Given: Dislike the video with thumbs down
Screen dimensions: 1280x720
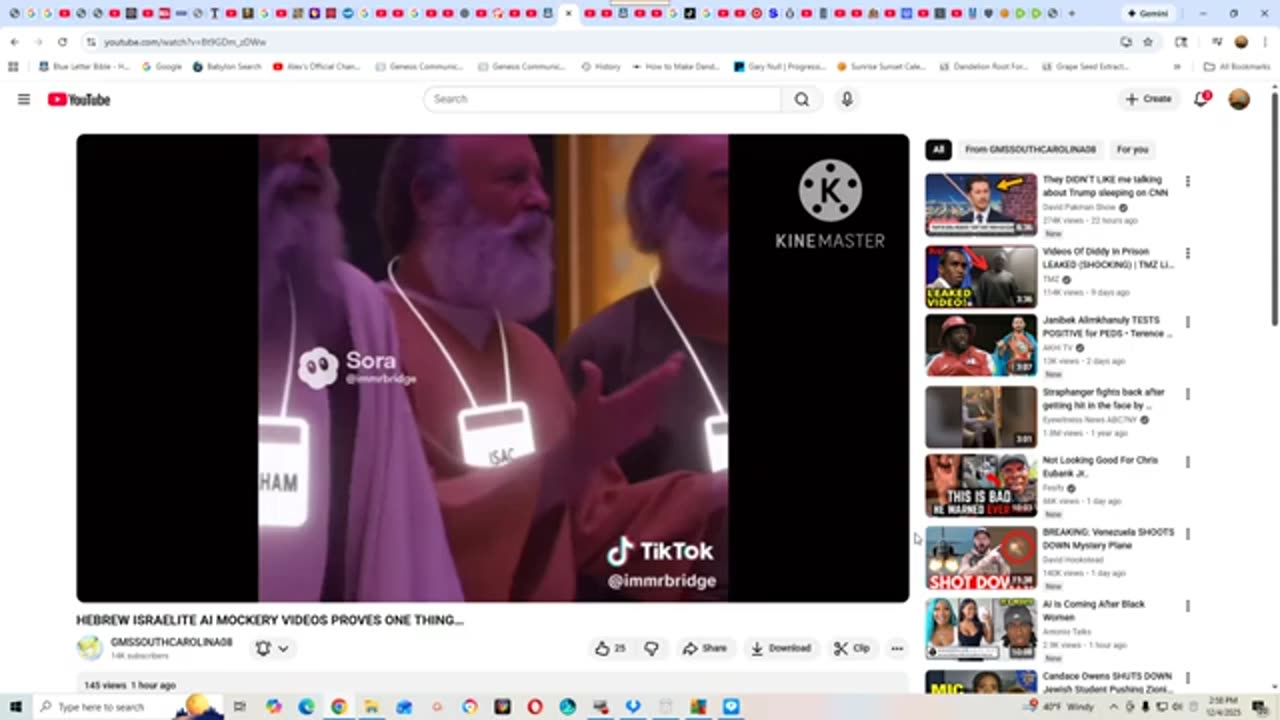Looking at the screenshot, I should tap(651, 648).
